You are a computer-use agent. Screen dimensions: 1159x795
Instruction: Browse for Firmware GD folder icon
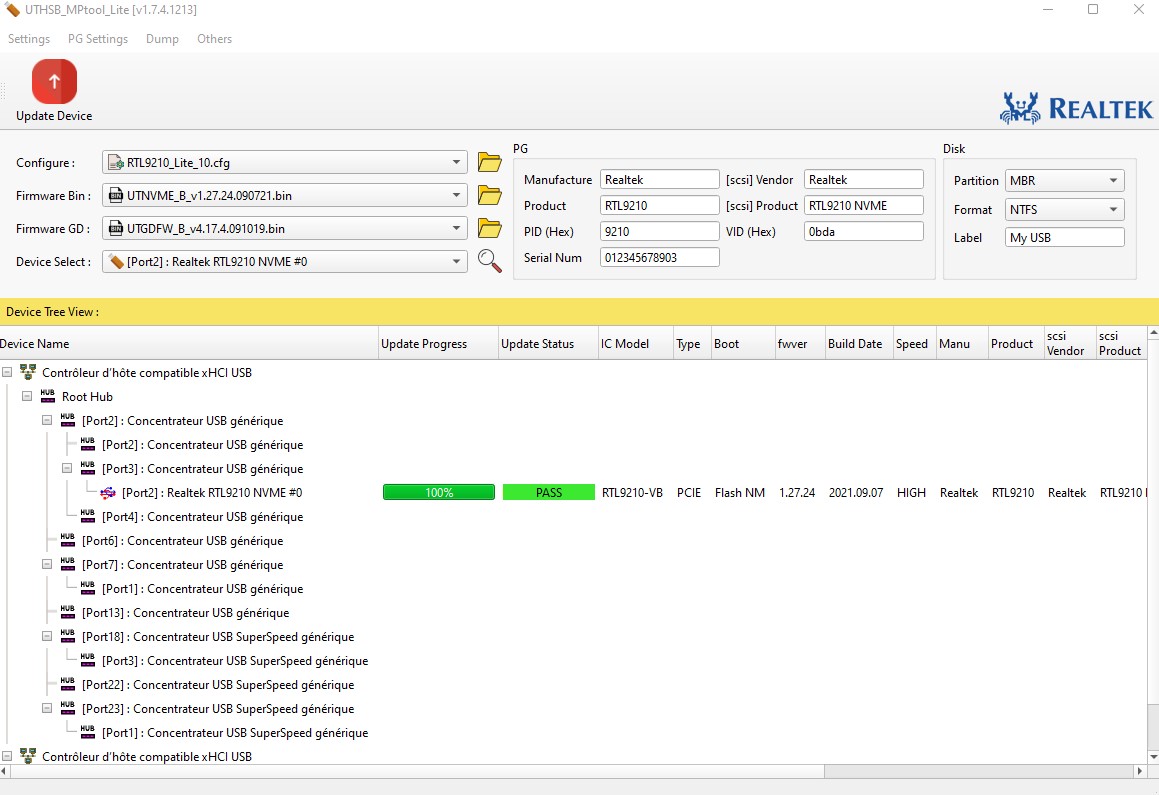coord(489,228)
